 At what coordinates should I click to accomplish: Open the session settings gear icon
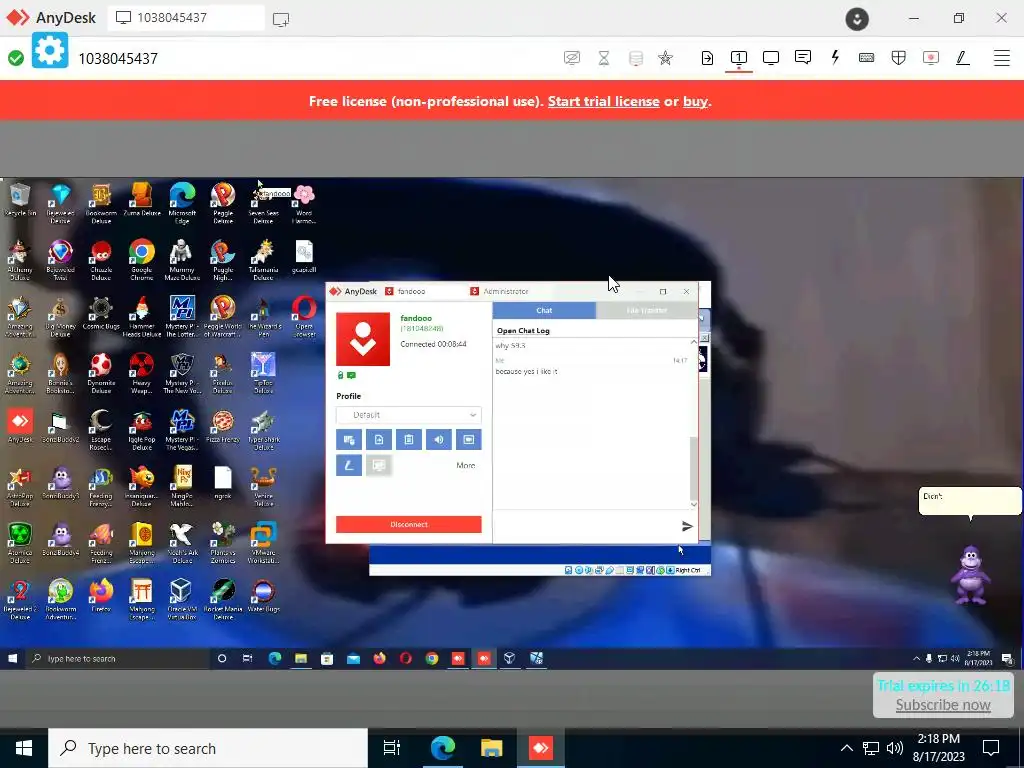click(50, 50)
